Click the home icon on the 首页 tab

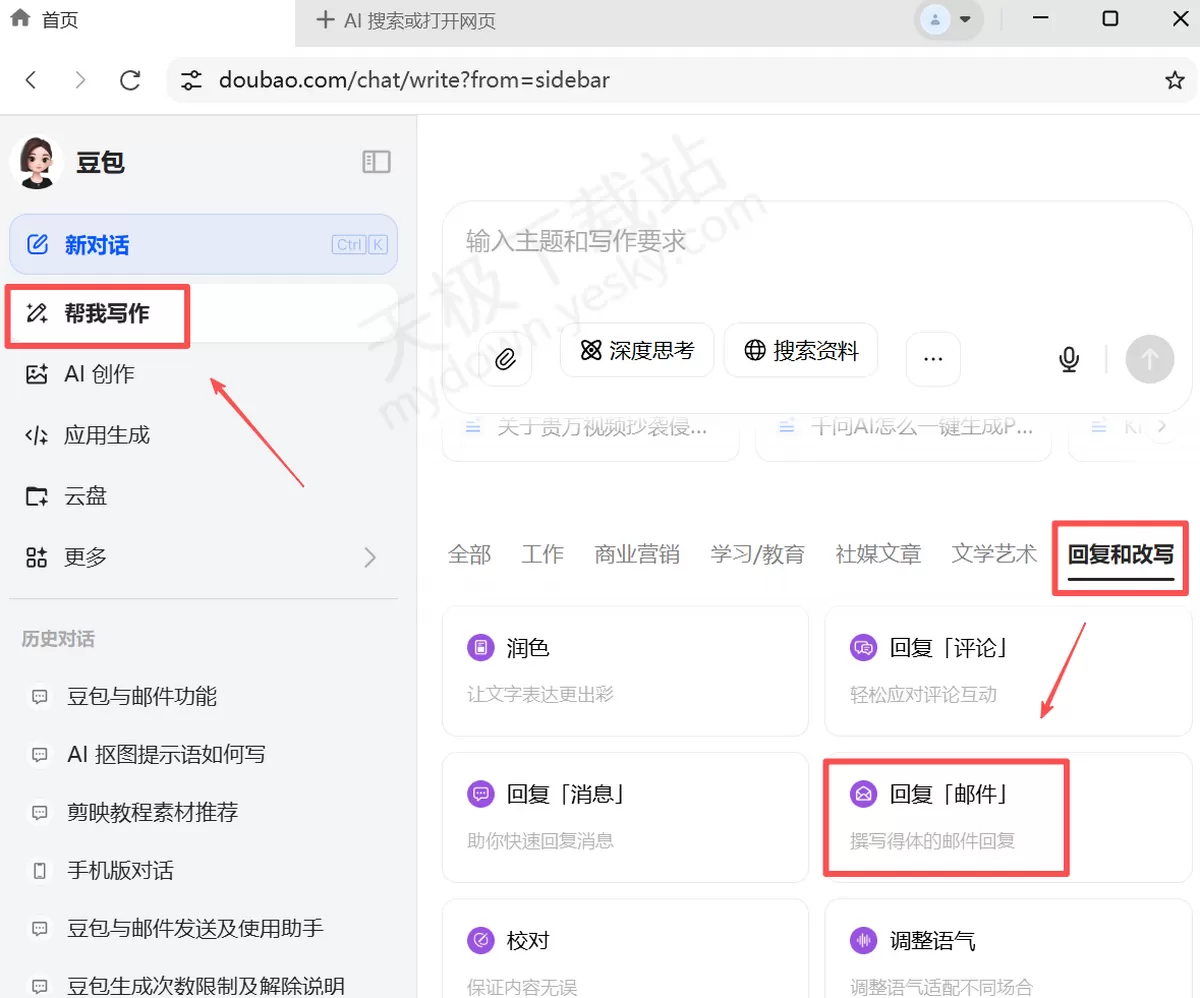pos(19,19)
